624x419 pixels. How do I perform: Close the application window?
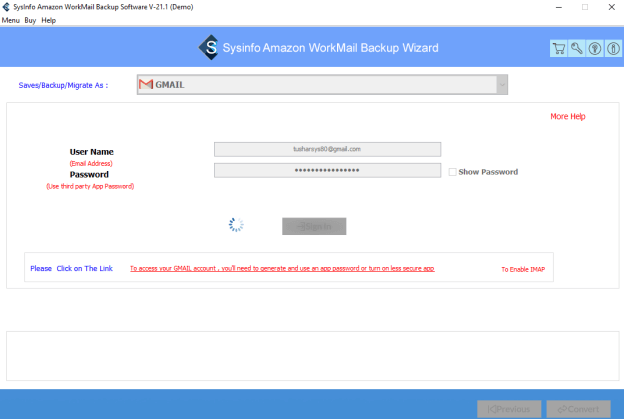click(x=612, y=7)
